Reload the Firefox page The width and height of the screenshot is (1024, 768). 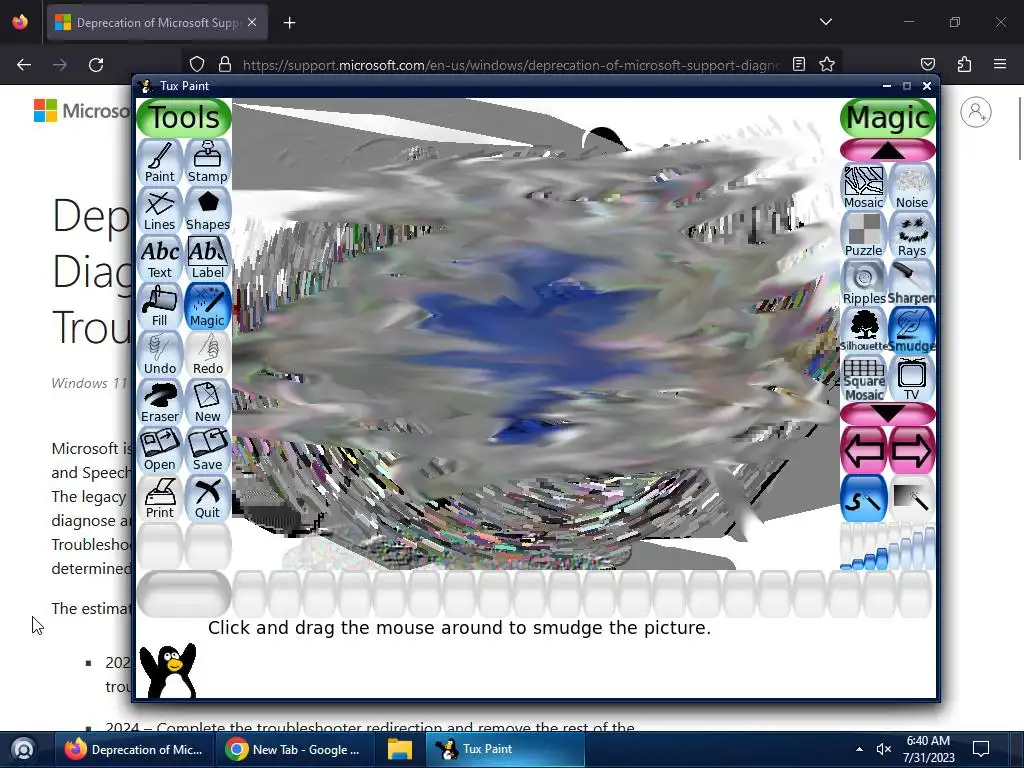click(x=96, y=65)
